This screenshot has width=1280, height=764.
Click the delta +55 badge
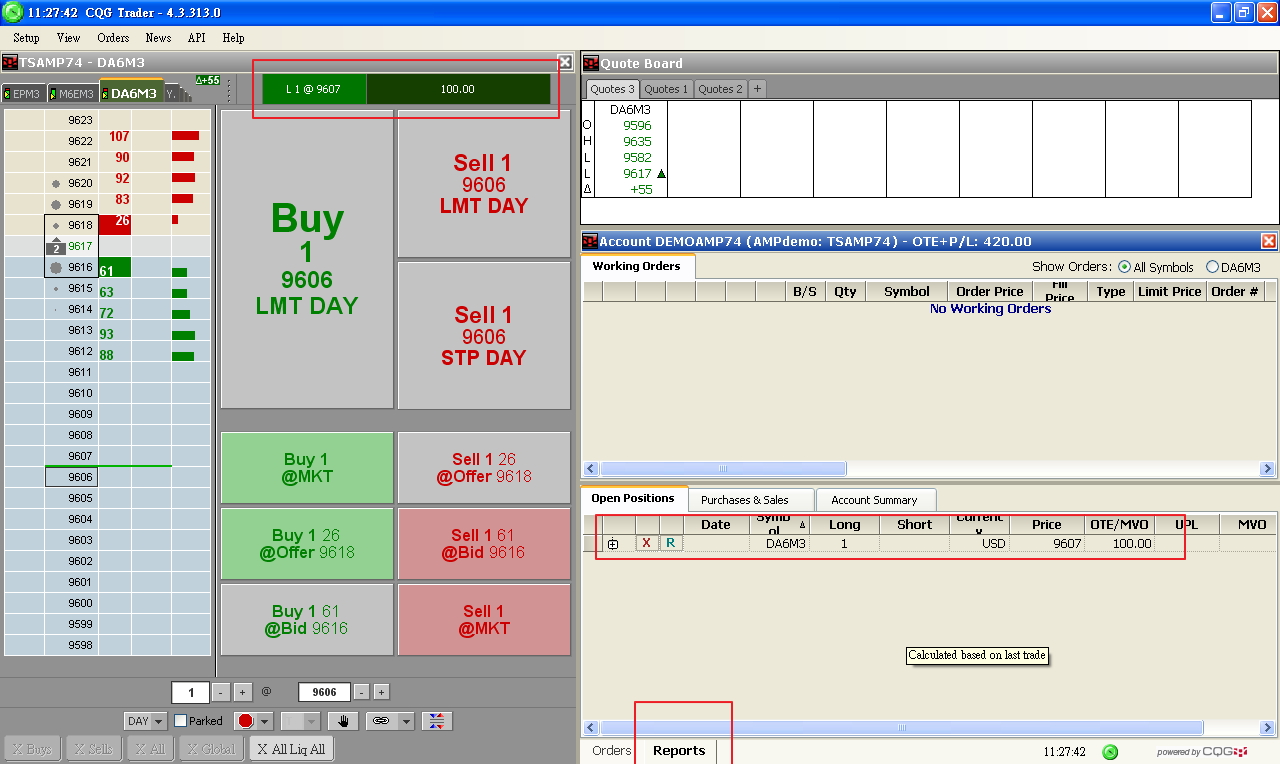207,80
